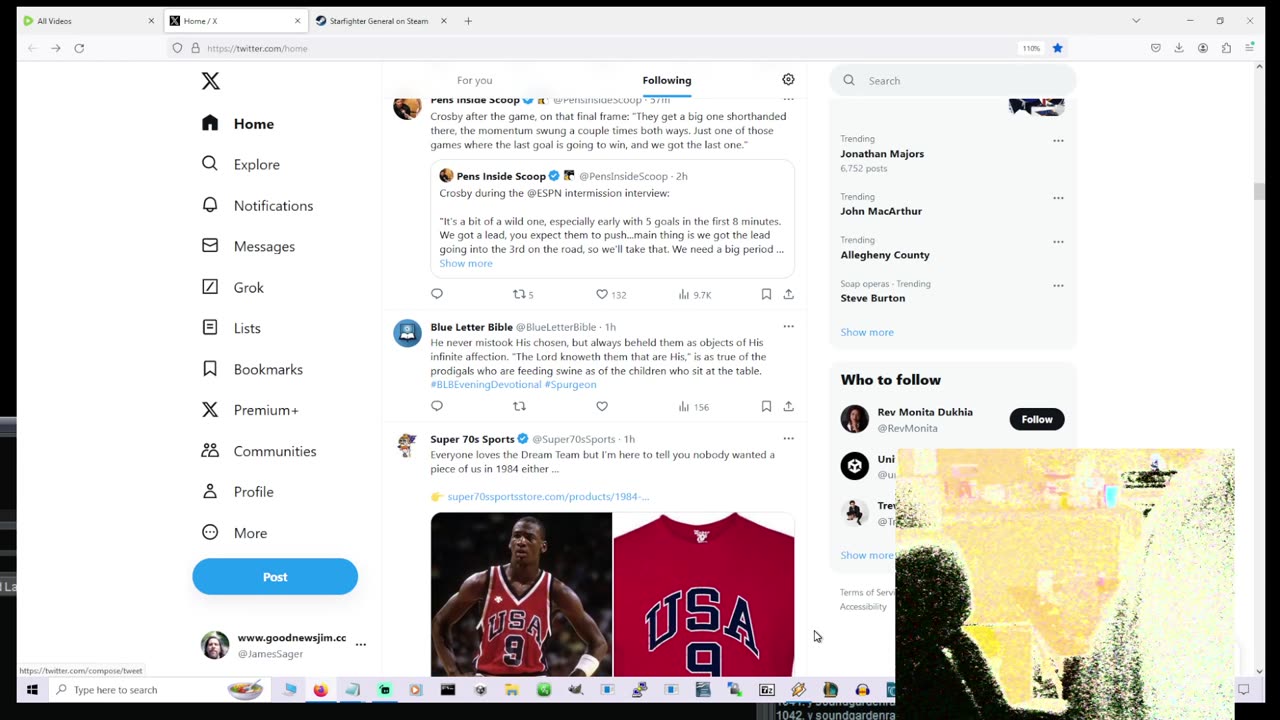Reply to the Blue Letter Bible tweet
1280x720 pixels.
(x=437, y=406)
